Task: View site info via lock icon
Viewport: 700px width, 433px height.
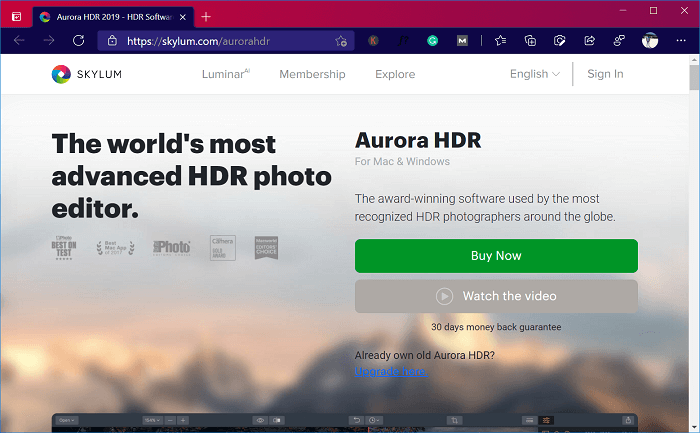Action: click(112, 41)
